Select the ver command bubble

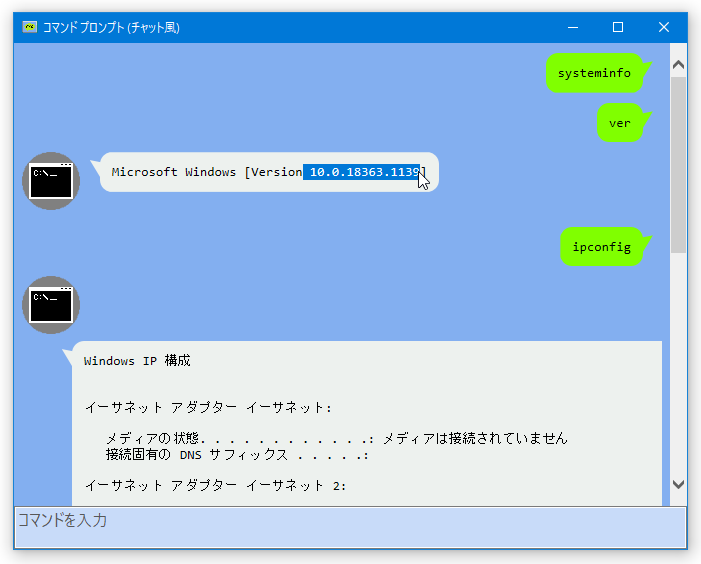tap(620, 123)
